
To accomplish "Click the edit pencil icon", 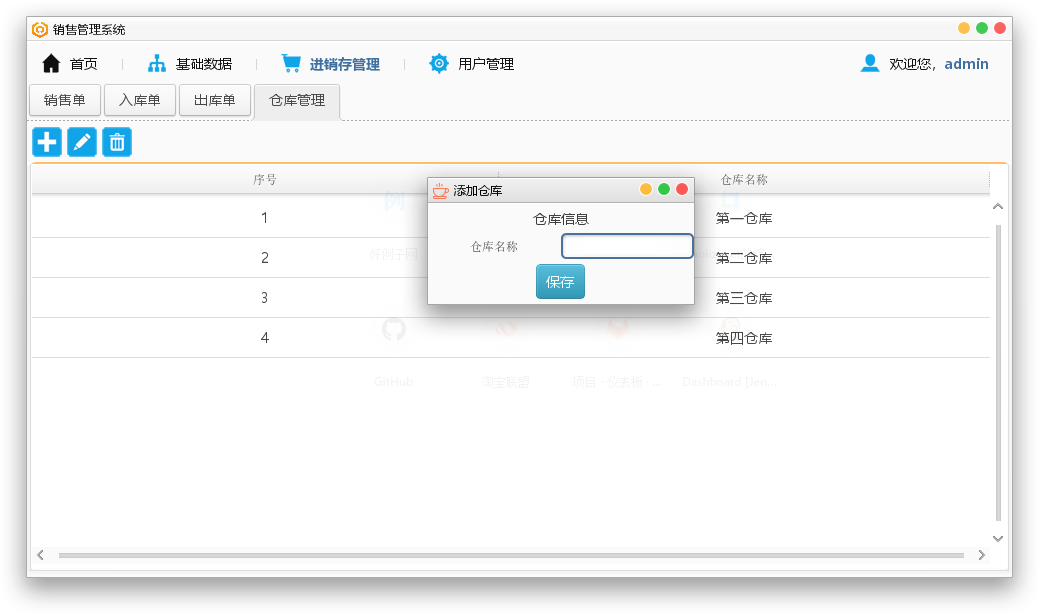I will coord(82,142).
